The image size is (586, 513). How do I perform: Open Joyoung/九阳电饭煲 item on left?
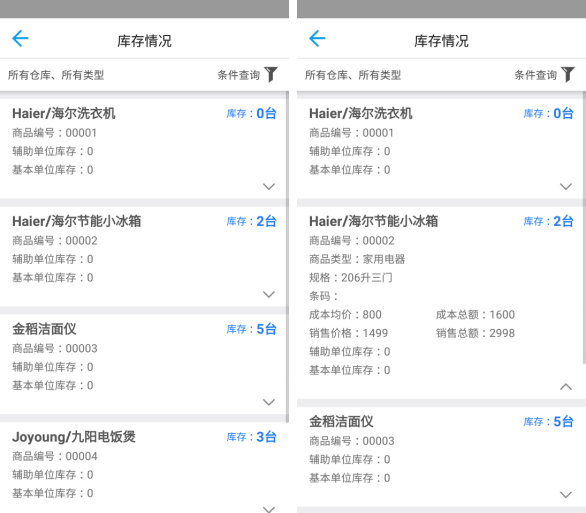pos(74,436)
